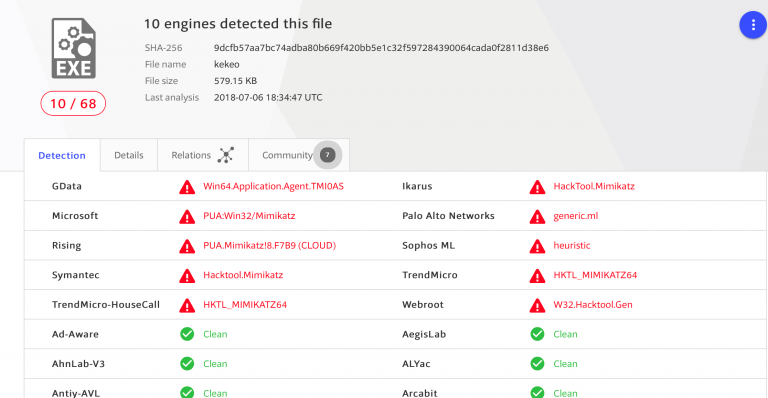
Task: Click HKTL_MIMIKATZ64 TrendMicro result text
Action: click(595, 275)
